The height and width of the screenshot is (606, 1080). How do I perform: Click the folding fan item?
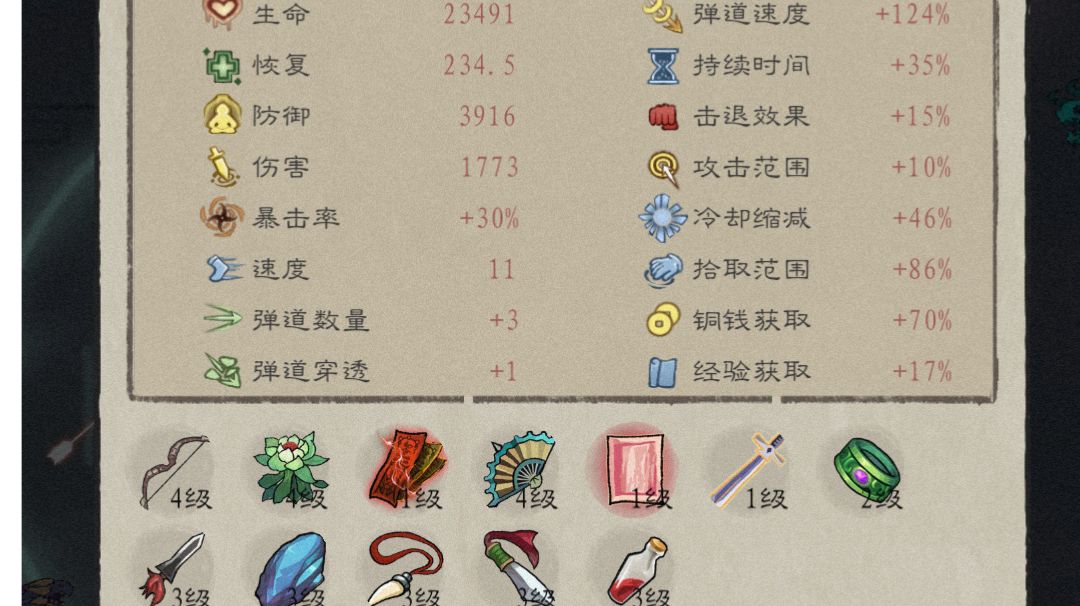[x=519, y=470]
